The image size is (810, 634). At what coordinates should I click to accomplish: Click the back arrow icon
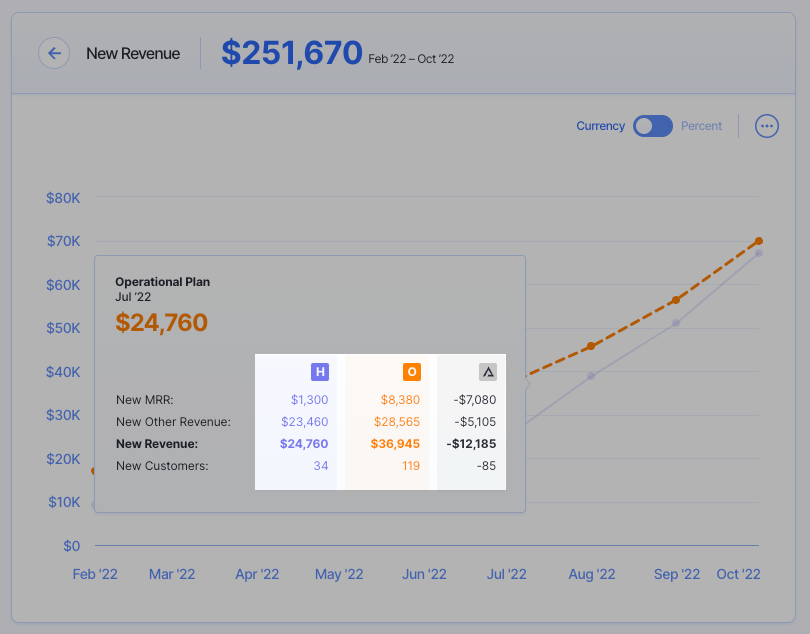(x=54, y=53)
